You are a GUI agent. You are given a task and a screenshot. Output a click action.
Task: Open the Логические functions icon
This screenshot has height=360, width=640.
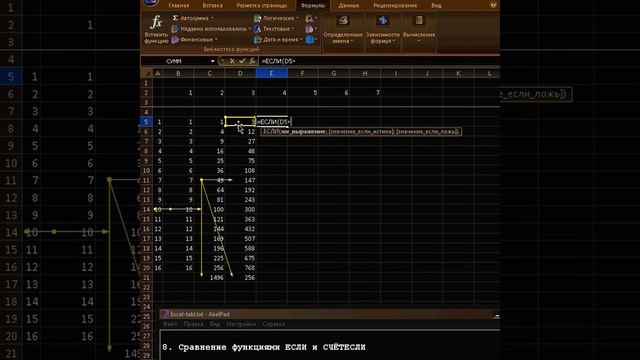pyautogui.click(x=258, y=18)
